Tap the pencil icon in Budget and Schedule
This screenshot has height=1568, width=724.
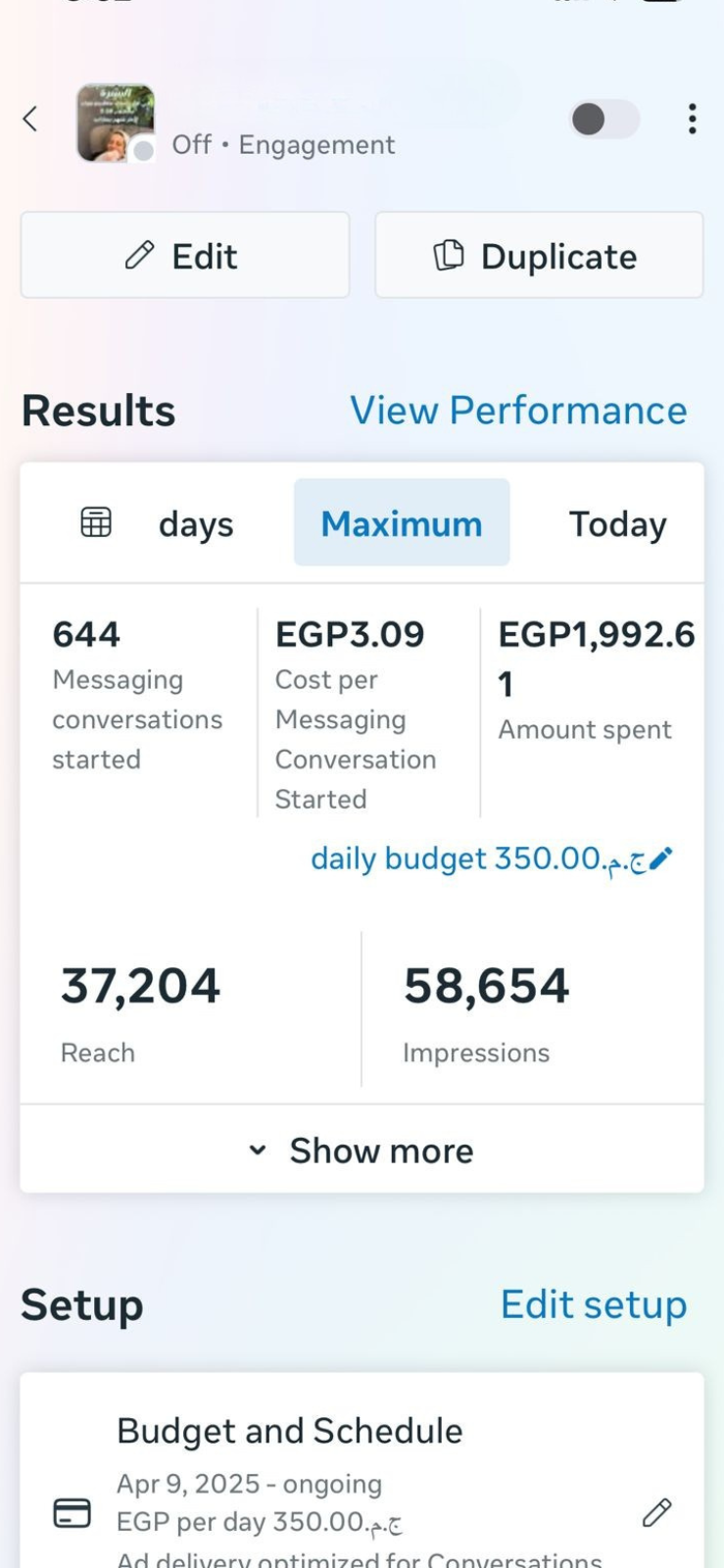tap(656, 1512)
